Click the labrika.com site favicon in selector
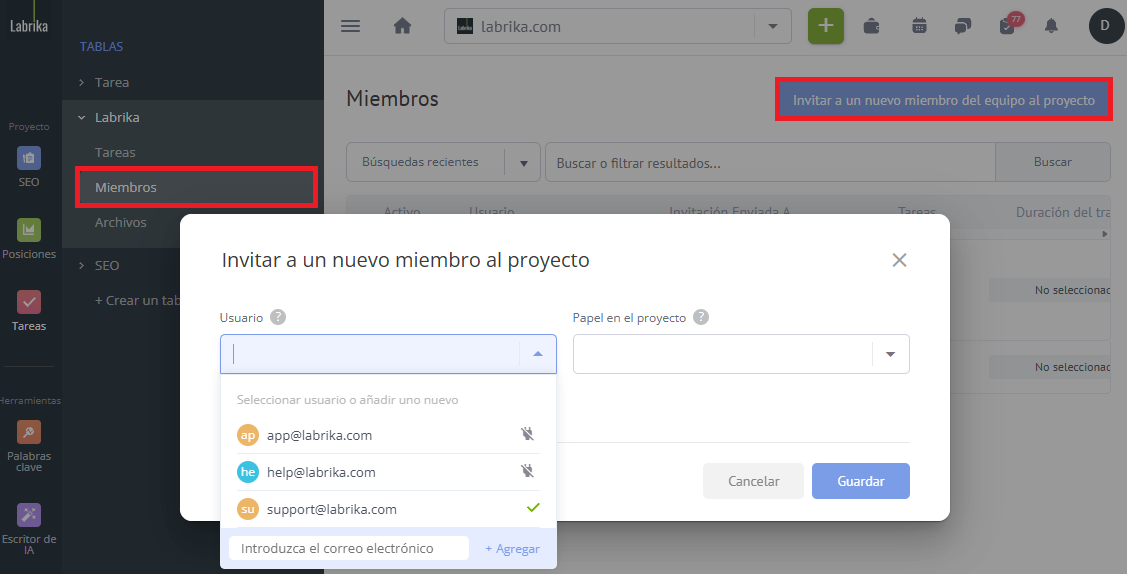 [x=465, y=27]
